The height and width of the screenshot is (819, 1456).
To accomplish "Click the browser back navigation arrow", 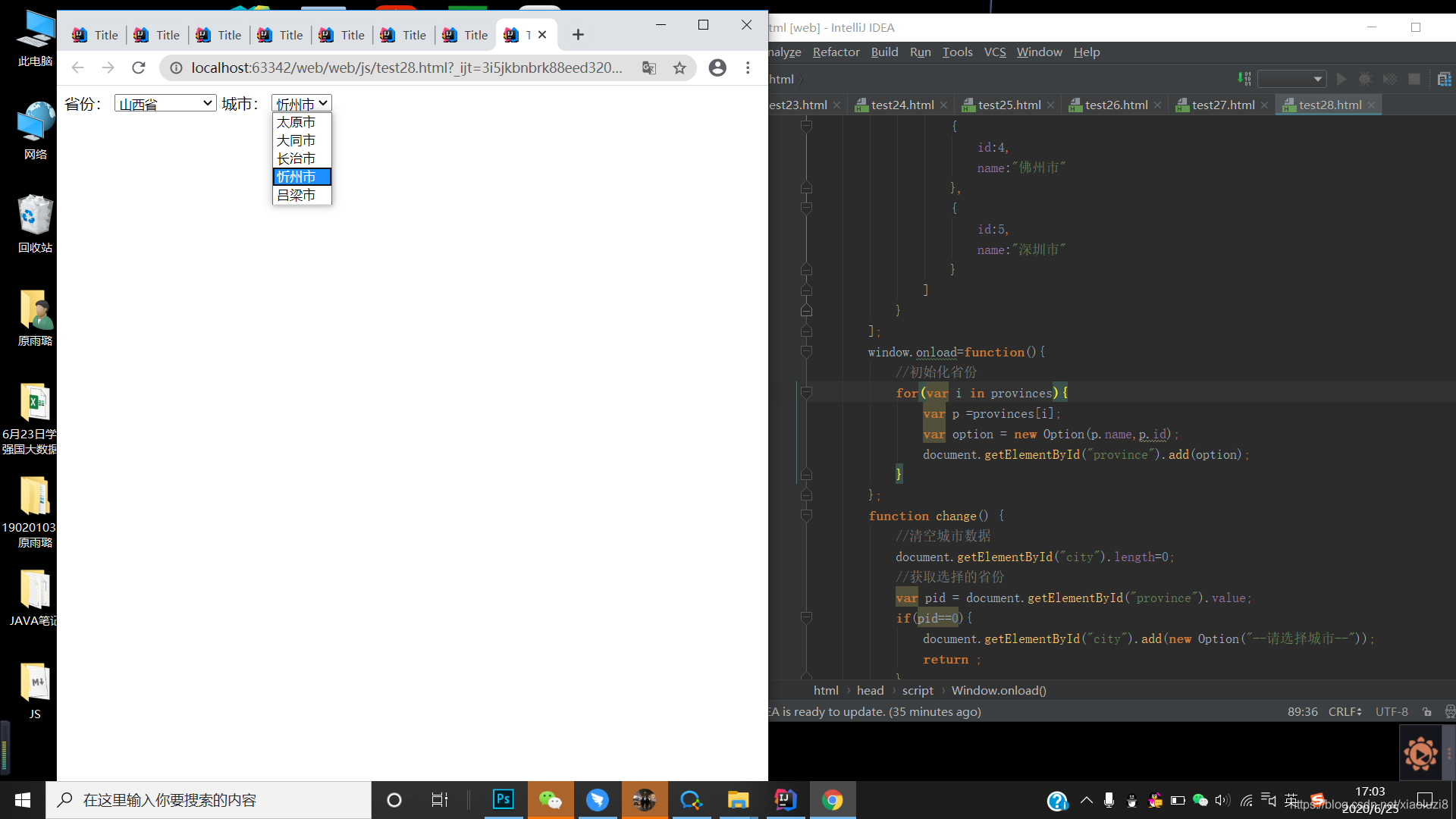I will (x=77, y=67).
